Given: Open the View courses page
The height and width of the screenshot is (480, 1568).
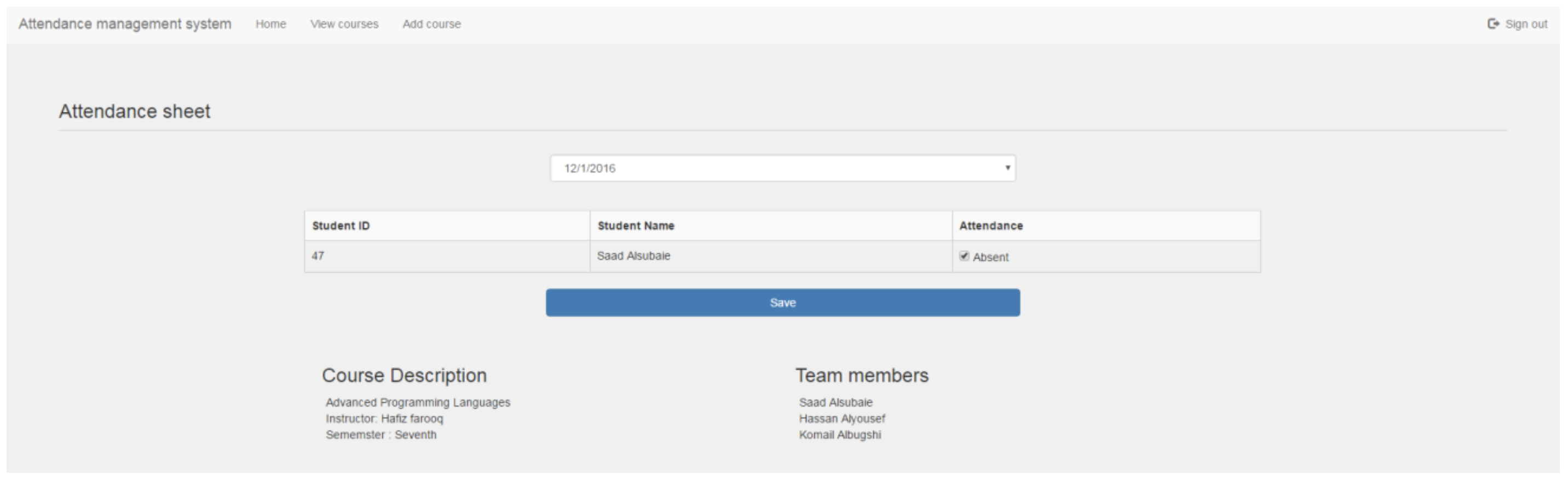Looking at the screenshot, I should pyautogui.click(x=344, y=24).
